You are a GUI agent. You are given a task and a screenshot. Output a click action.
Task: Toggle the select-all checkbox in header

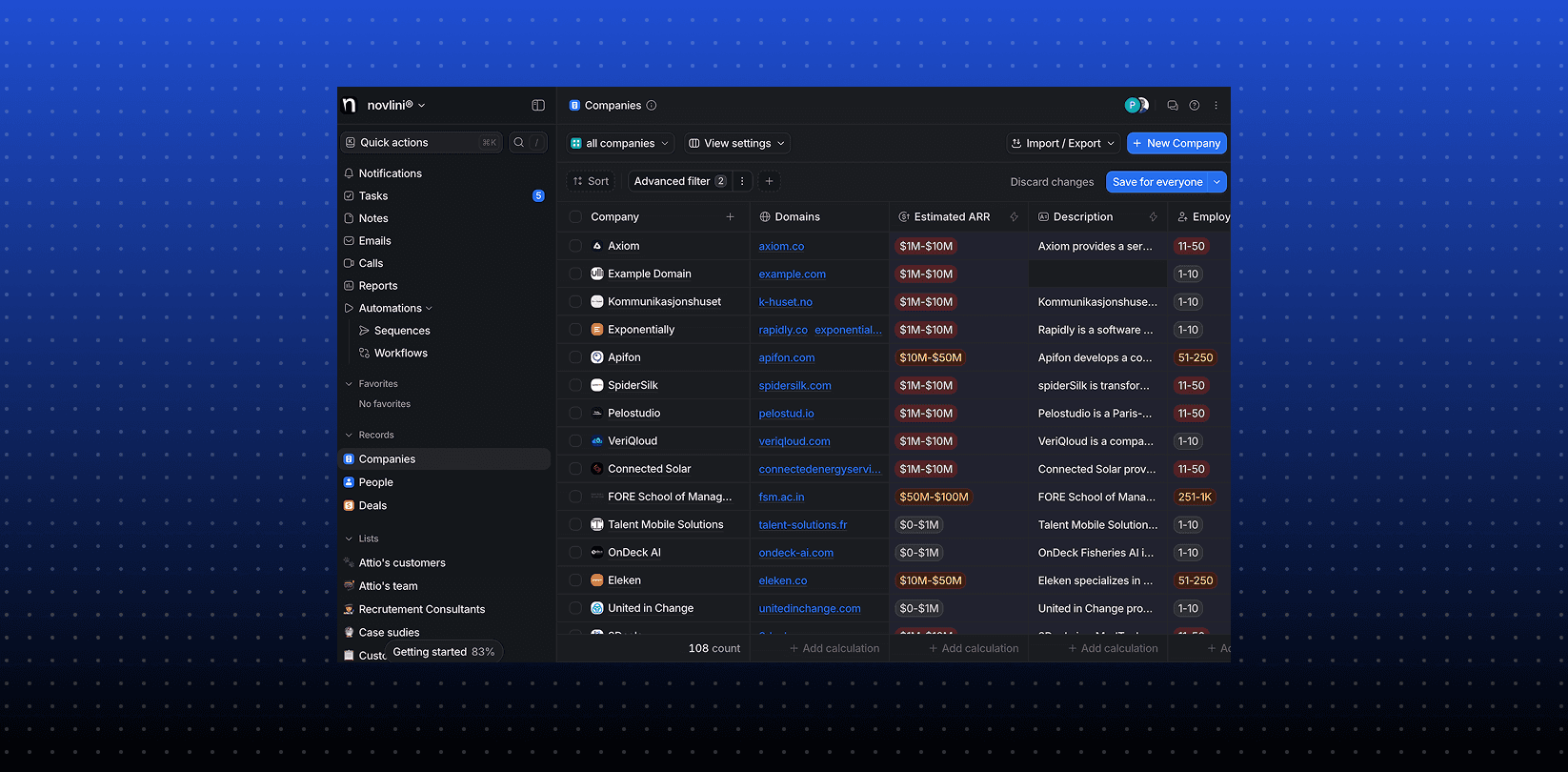[575, 217]
